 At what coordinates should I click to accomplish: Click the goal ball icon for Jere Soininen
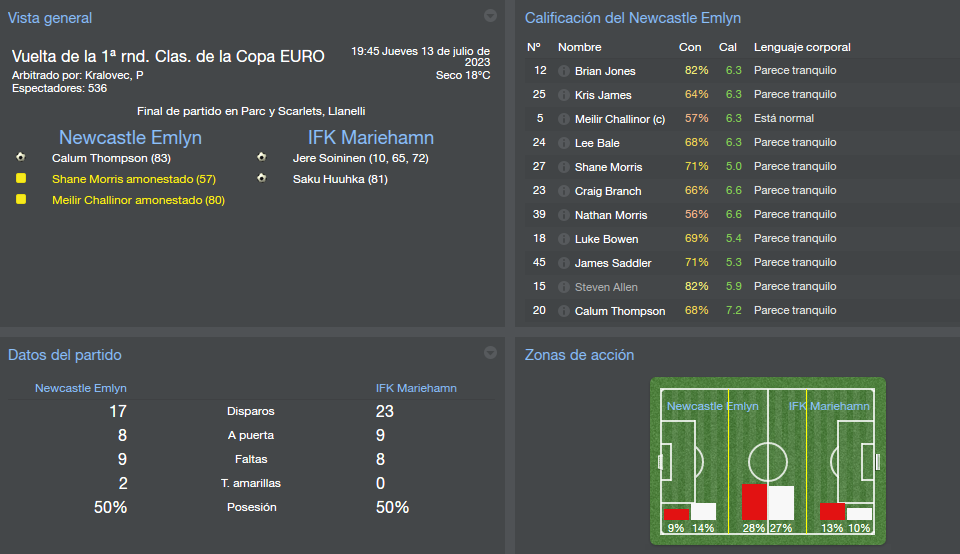261,157
